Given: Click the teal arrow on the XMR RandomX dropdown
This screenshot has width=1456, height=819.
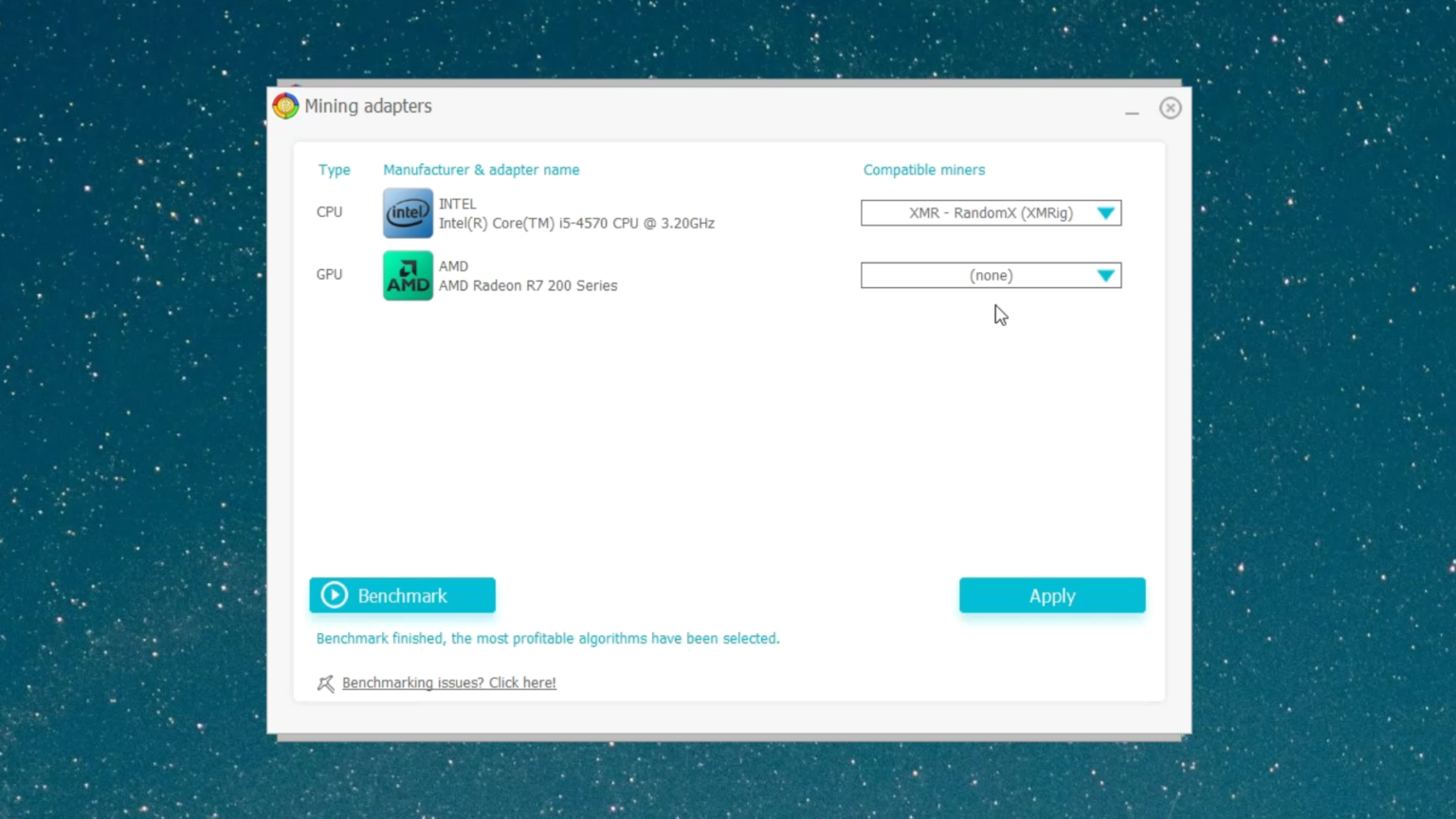Looking at the screenshot, I should click(x=1105, y=212).
